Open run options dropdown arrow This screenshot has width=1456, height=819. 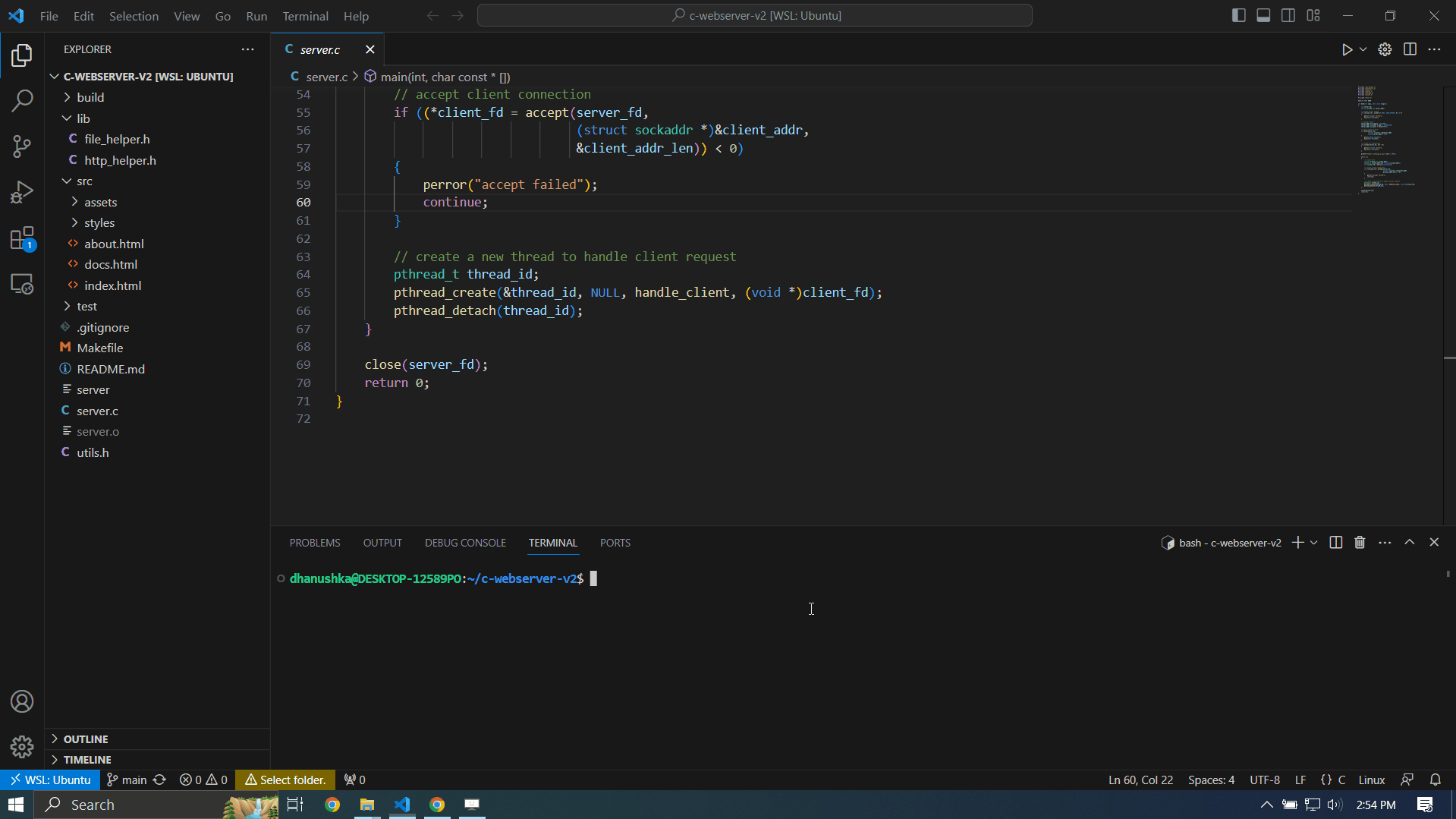click(1363, 49)
